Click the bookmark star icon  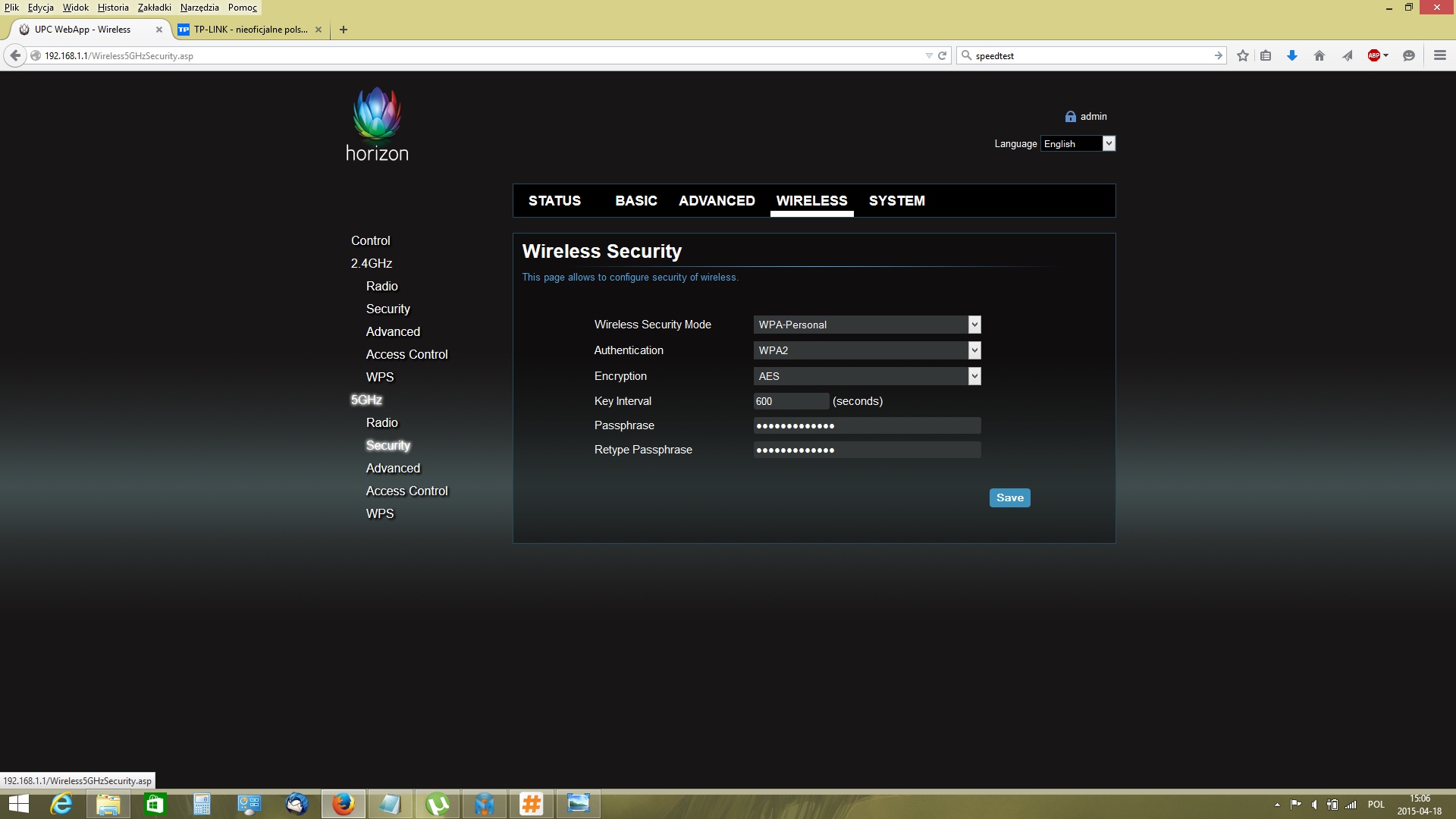[x=1242, y=55]
